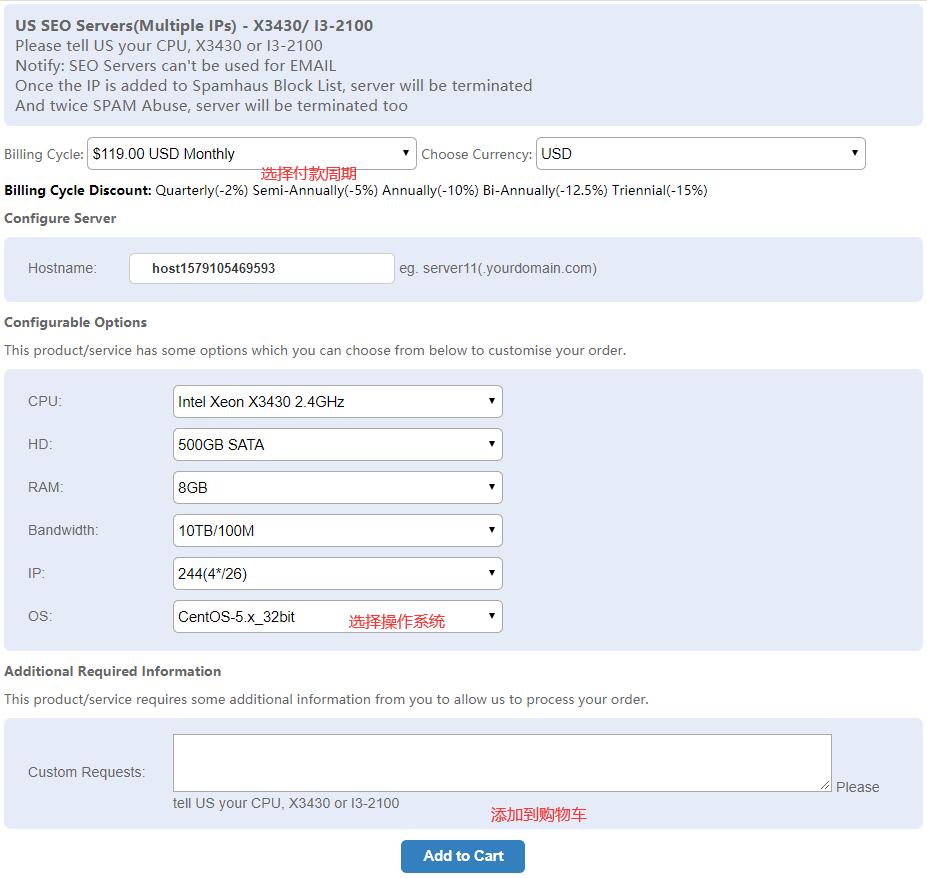Focus the Custom Requests text area
927x878 pixels.
tap(501, 763)
